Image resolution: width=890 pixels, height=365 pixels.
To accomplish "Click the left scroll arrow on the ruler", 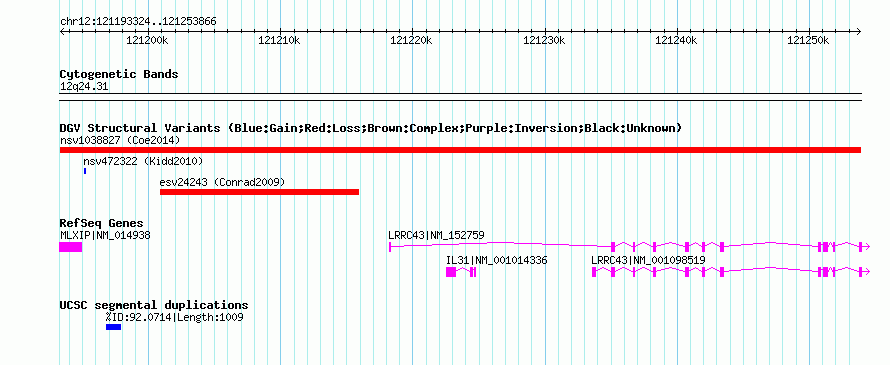I will (x=62, y=31).
